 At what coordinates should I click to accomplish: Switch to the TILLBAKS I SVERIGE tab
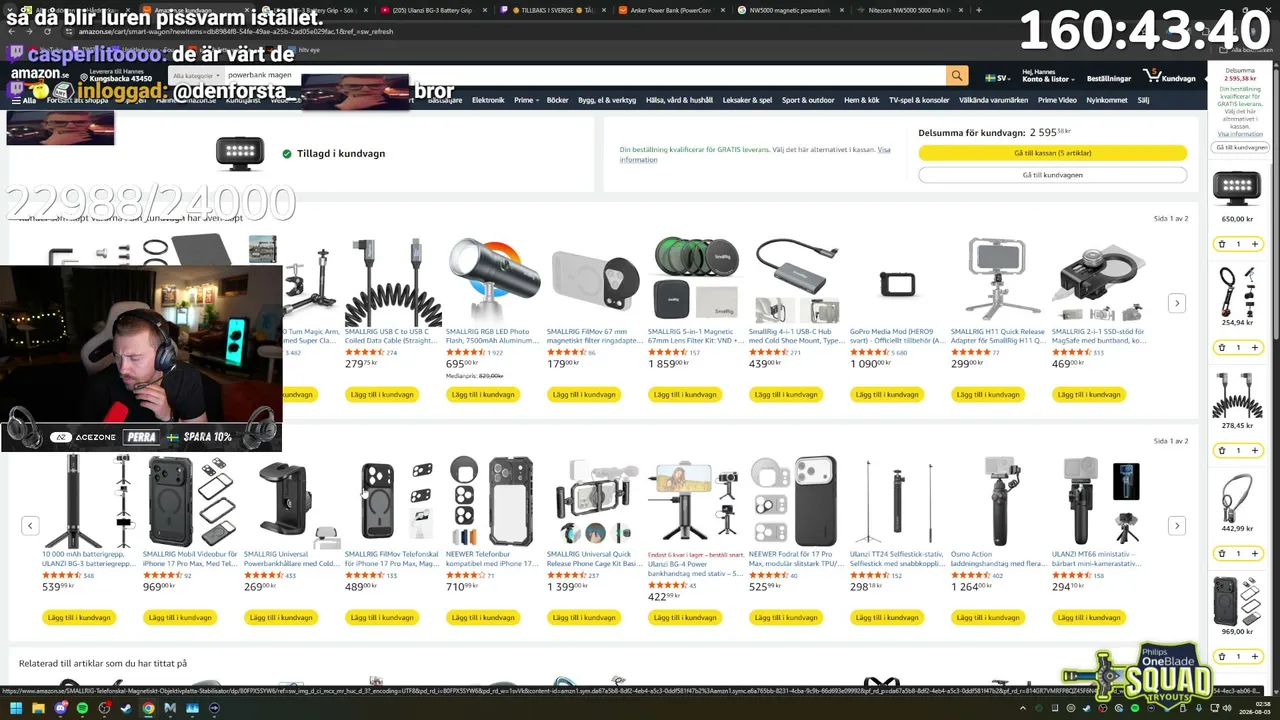coord(553,10)
